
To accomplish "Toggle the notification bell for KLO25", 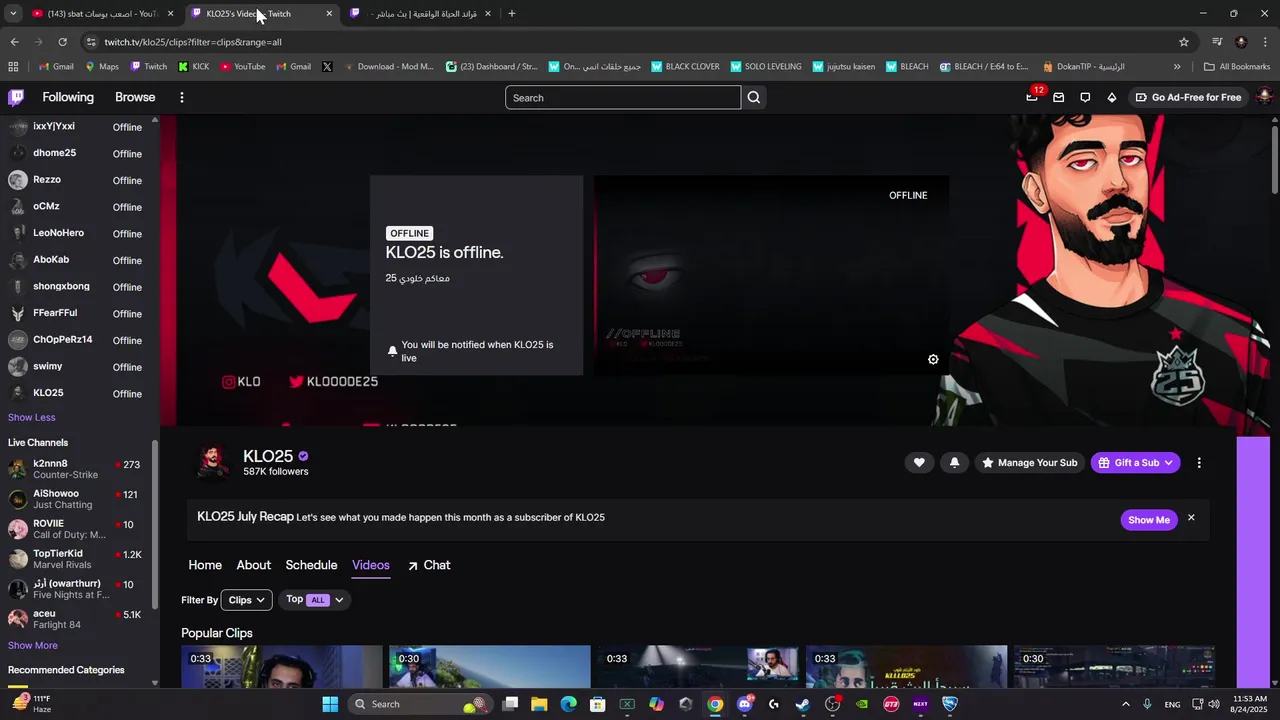I will tap(954, 462).
